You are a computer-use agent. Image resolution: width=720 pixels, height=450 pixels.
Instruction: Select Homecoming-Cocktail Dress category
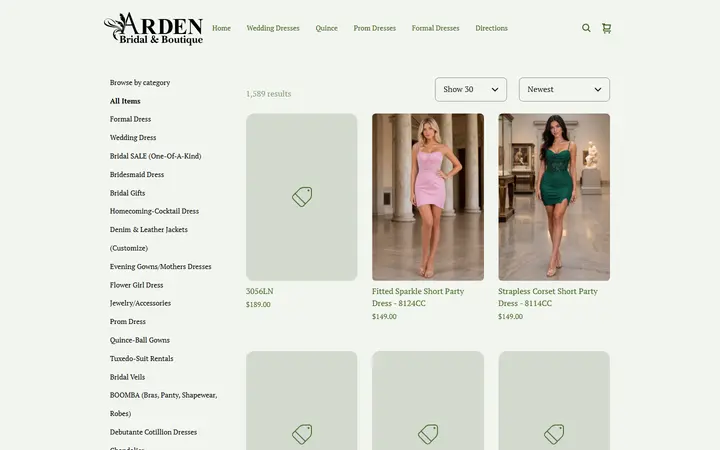[x=154, y=211]
